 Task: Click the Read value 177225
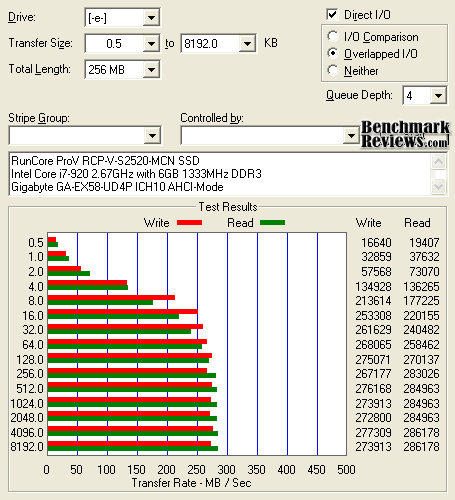pyautogui.click(x=421, y=301)
